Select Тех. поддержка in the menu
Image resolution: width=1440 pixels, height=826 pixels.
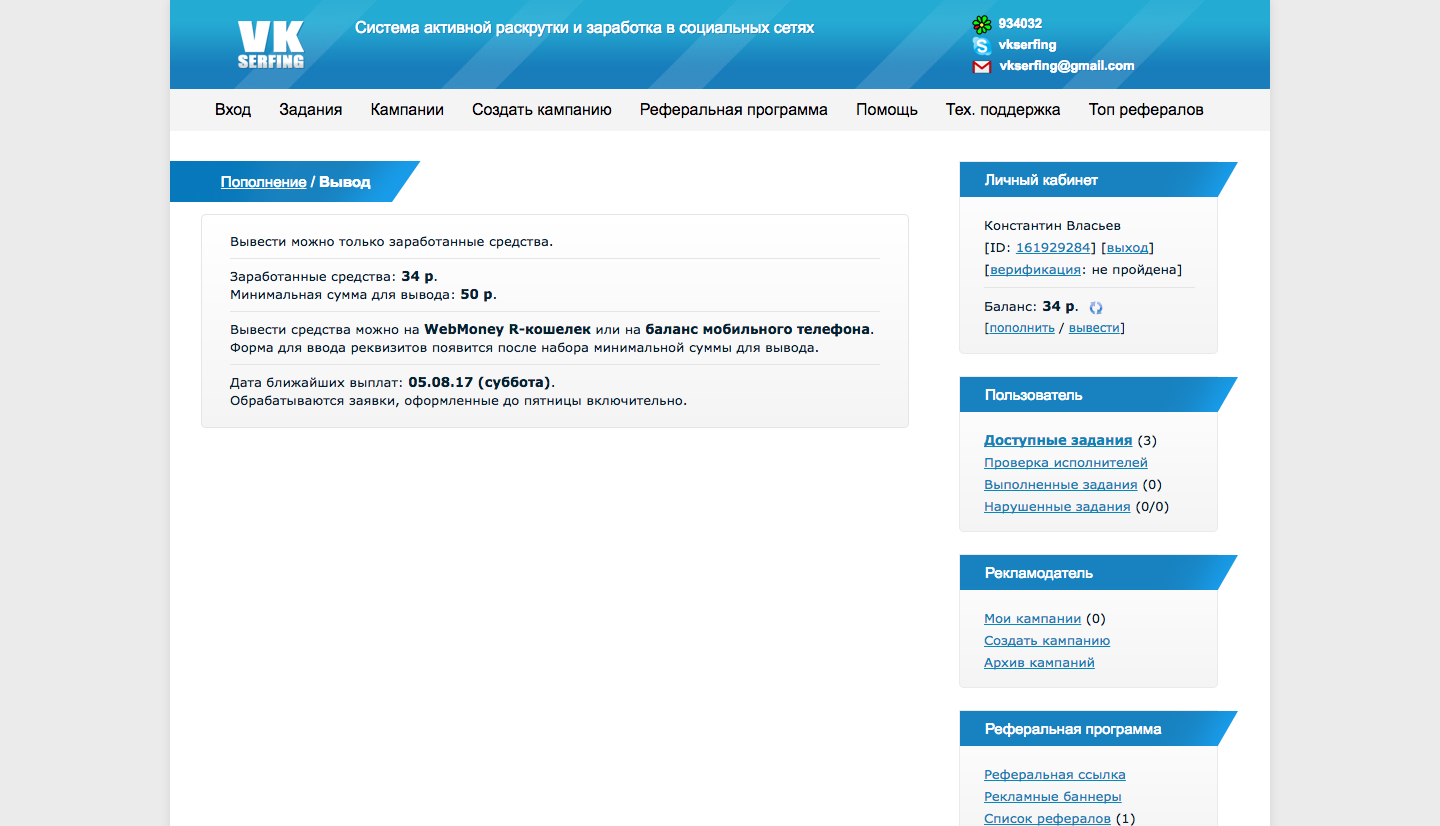pos(1003,110)
